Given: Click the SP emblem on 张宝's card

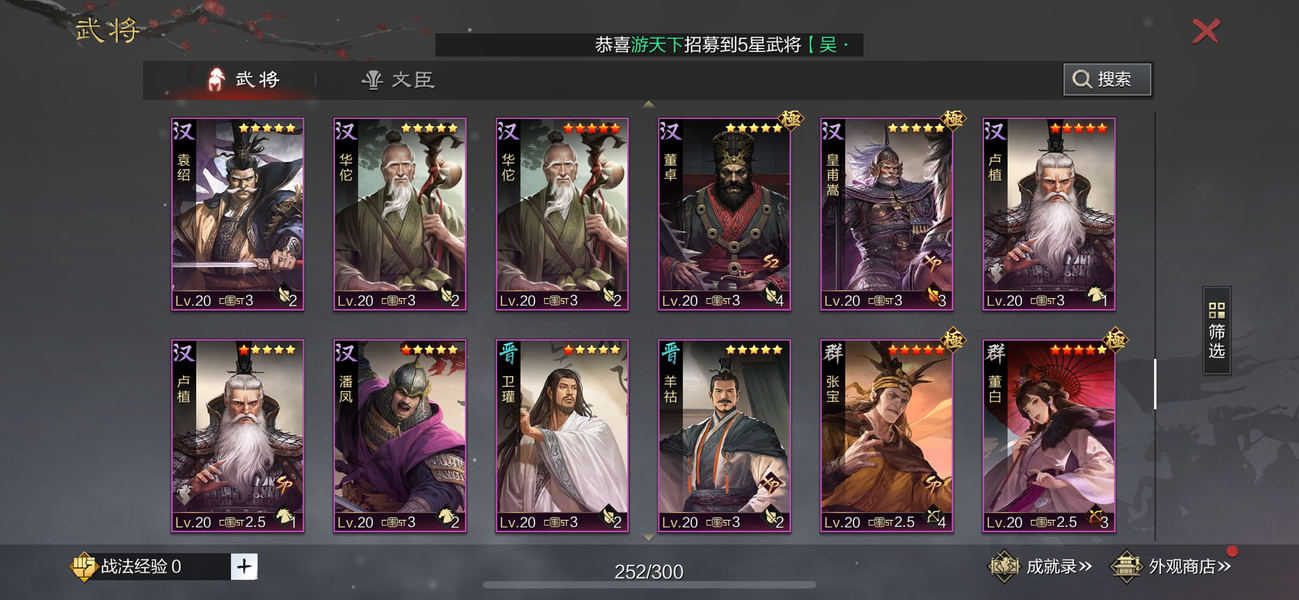Looking at the screenshot, I should [x=934, y=484].
